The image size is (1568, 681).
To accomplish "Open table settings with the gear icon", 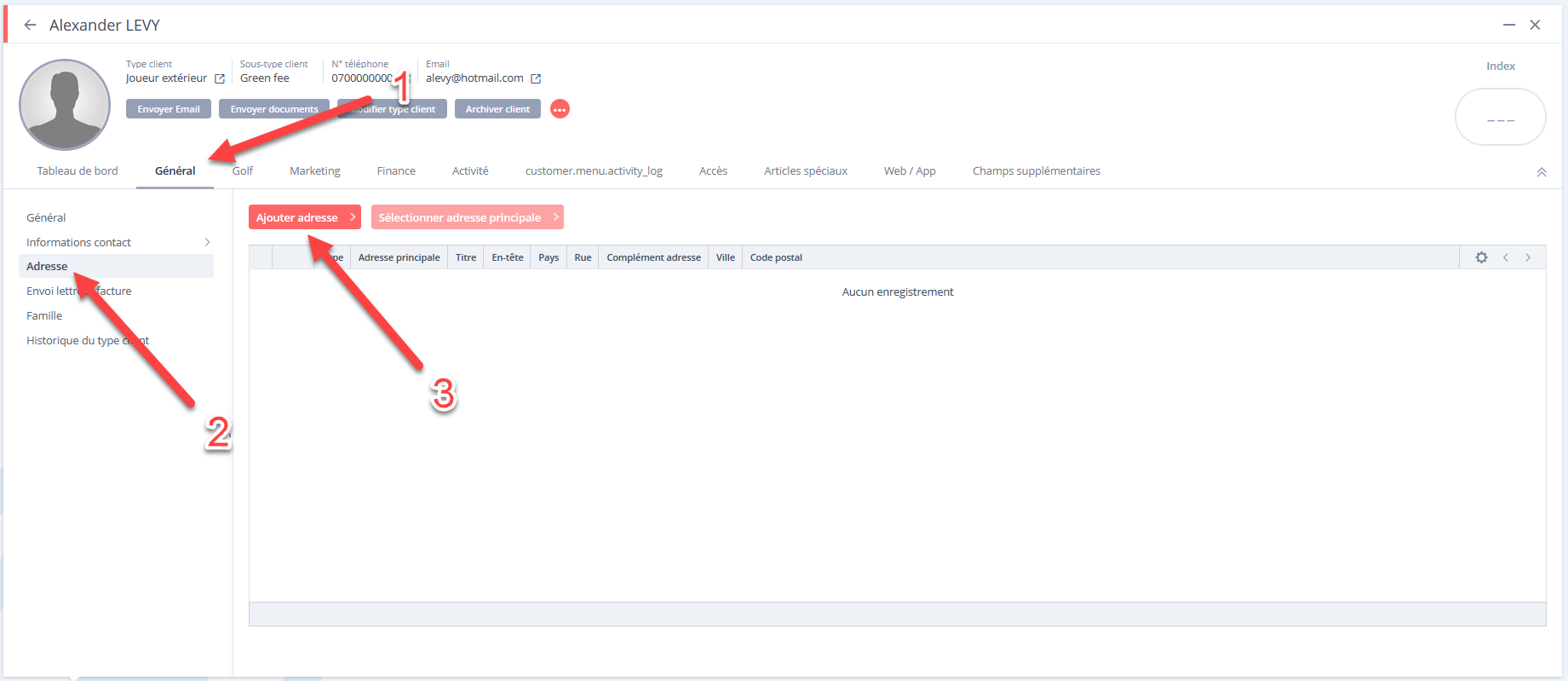I will point(1481,257).
